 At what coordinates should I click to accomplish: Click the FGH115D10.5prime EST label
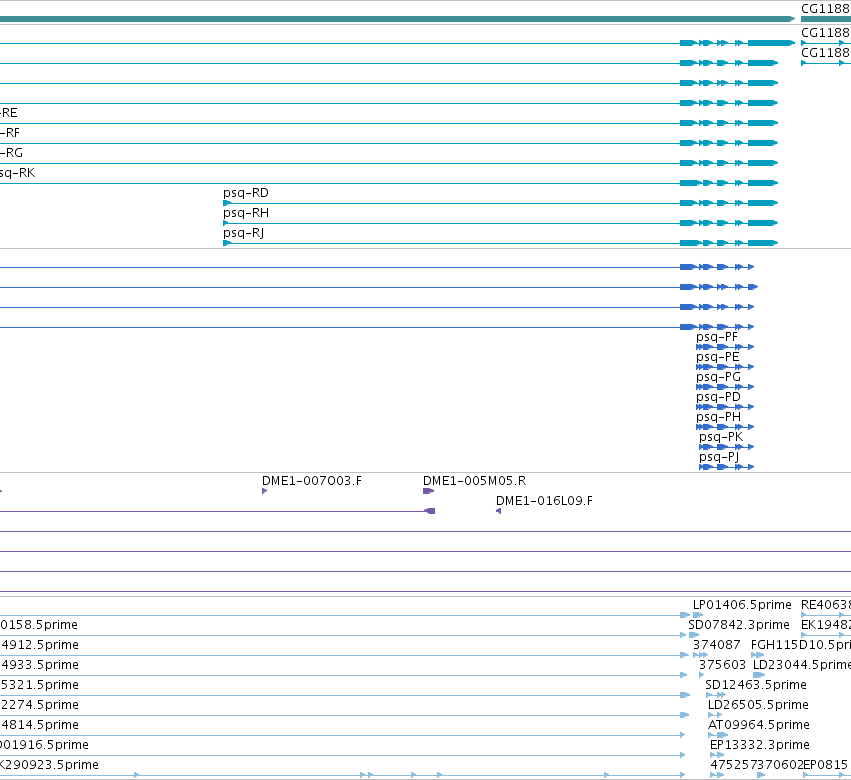pyautogui.click(x=801, y=645)
